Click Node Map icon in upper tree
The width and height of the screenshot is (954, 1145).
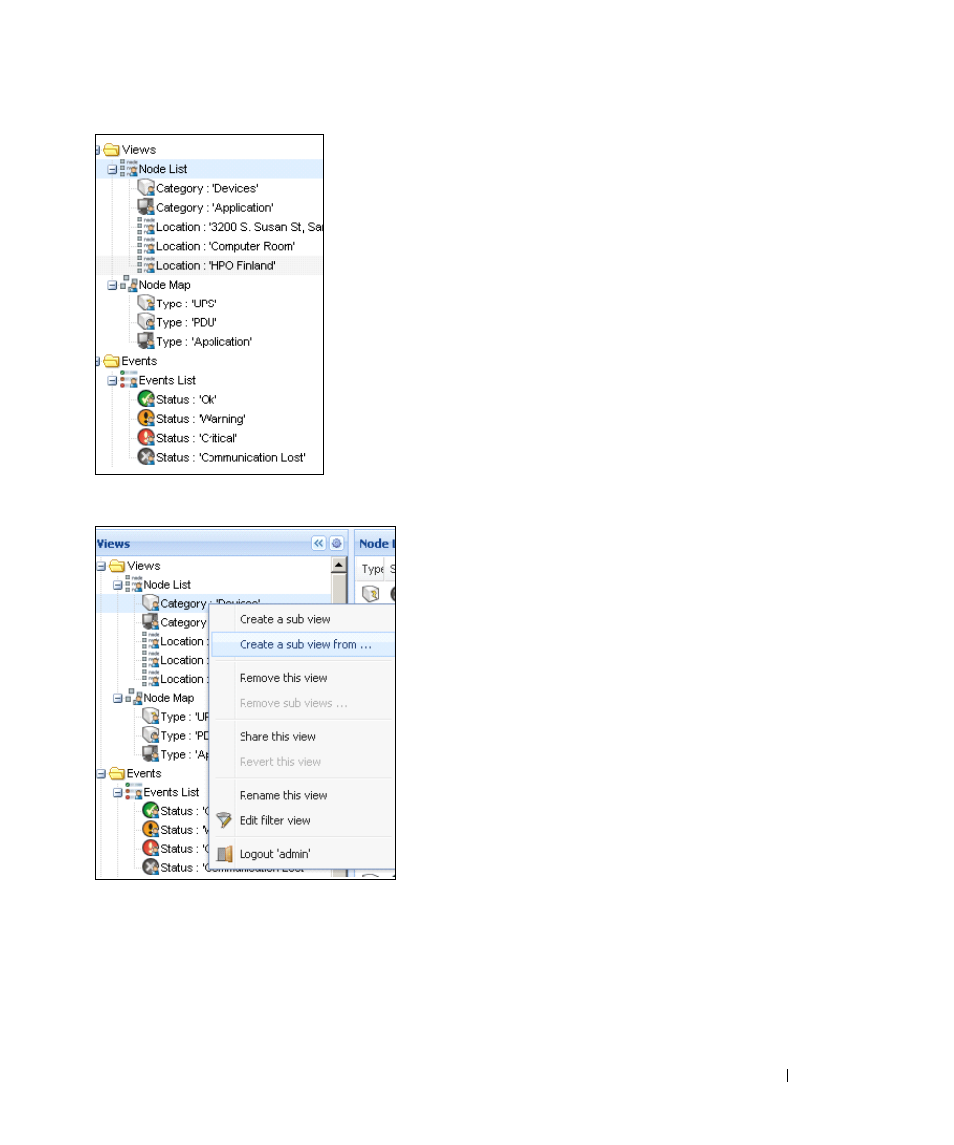[x=129, y=284]
